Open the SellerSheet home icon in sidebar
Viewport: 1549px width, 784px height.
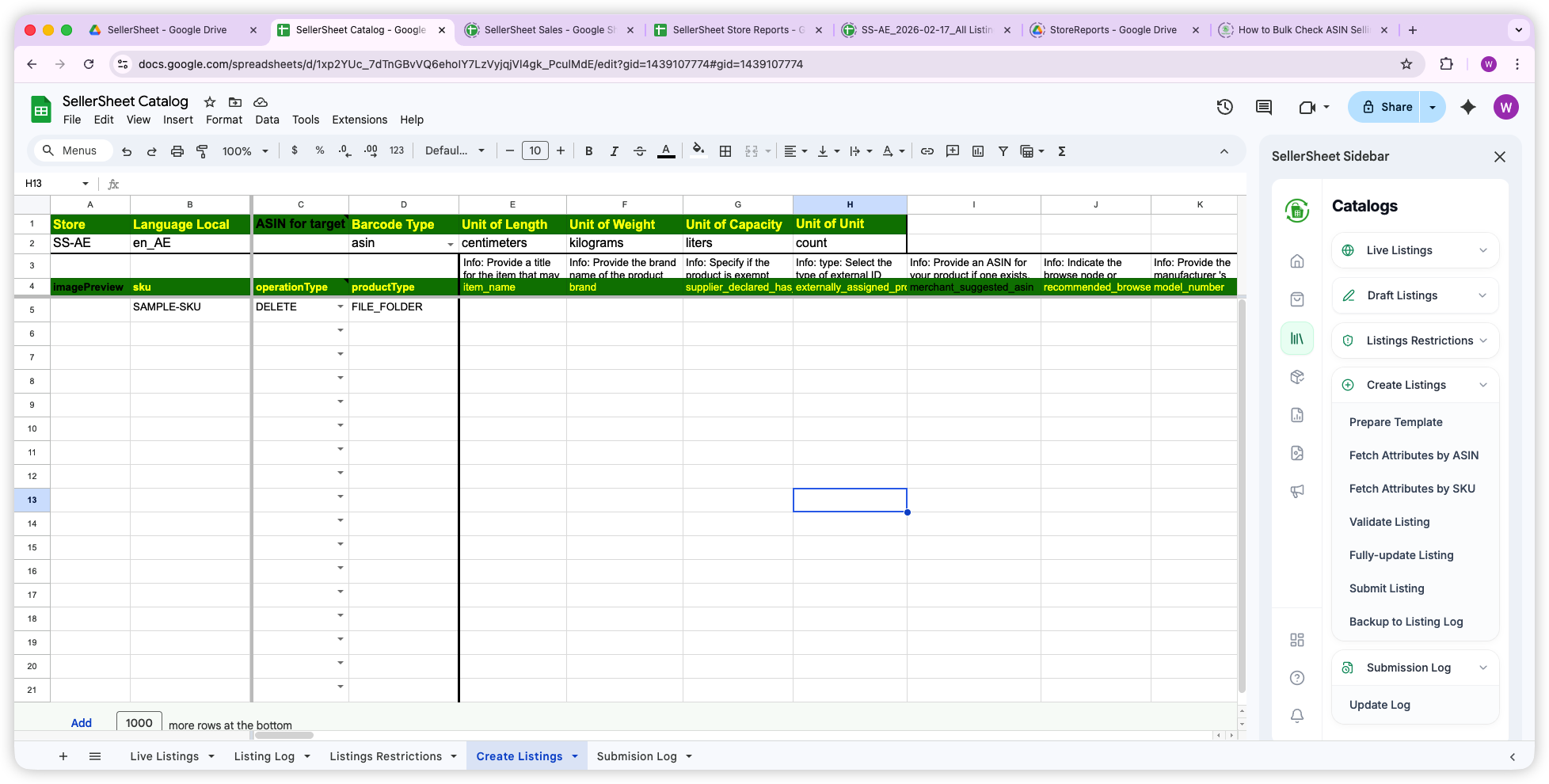coord(1296,261)
